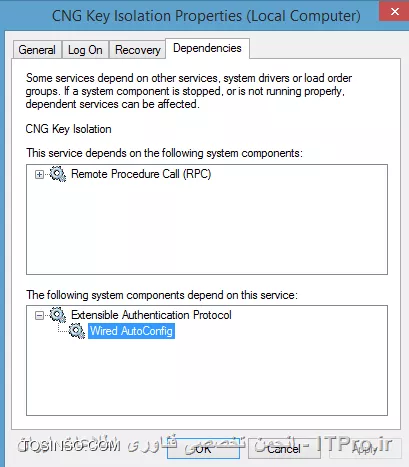Click the Apply button
Viewport: 409px width, 467px height.
[365, 449]
